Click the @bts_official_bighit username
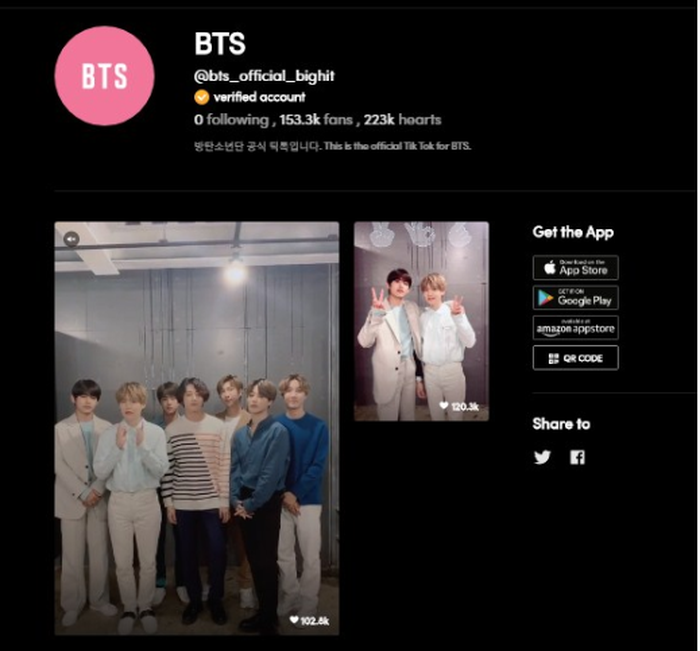This screenshot has width=700, height=651. pyautogui.click(x=264, y=76)
